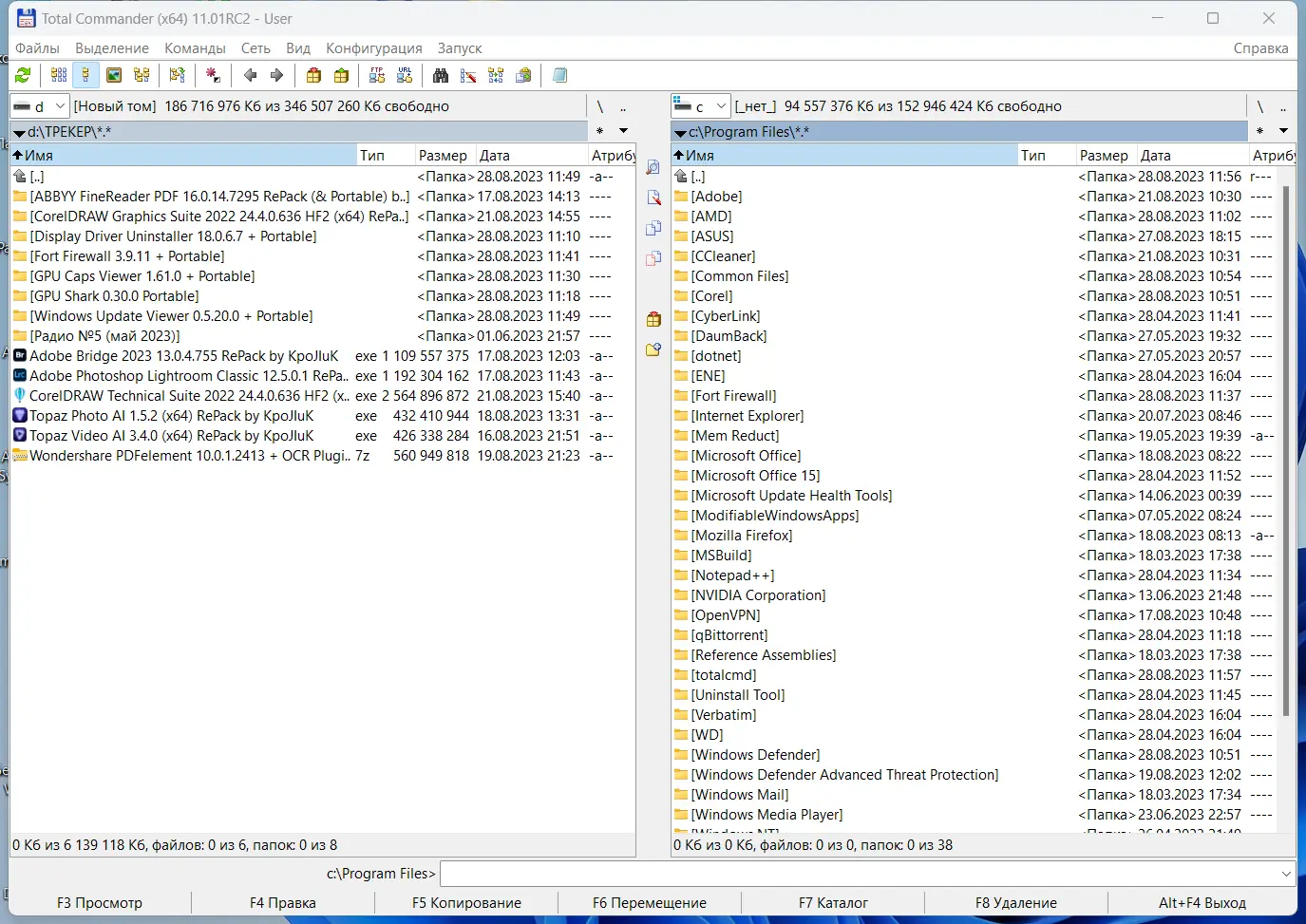Click the F8 Удаление button

click(1016, 903)
